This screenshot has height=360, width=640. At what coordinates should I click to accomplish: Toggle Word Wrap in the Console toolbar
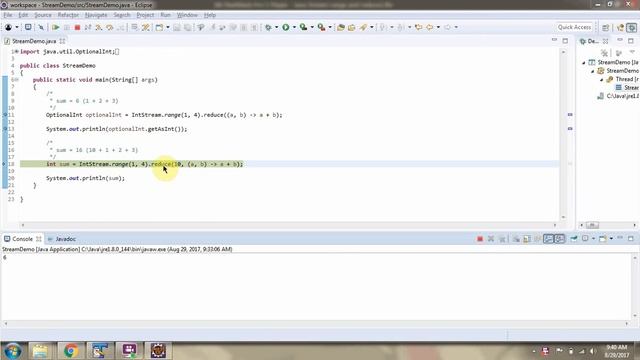538,239
